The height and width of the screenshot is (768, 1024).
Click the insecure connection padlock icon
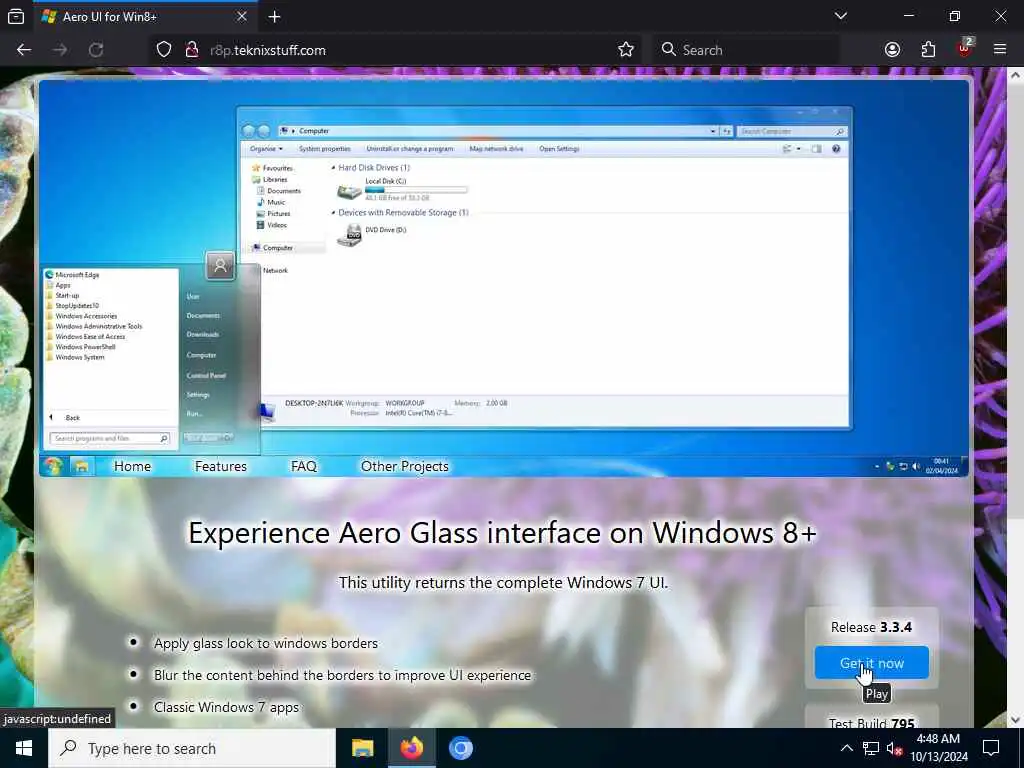(191, 50)
